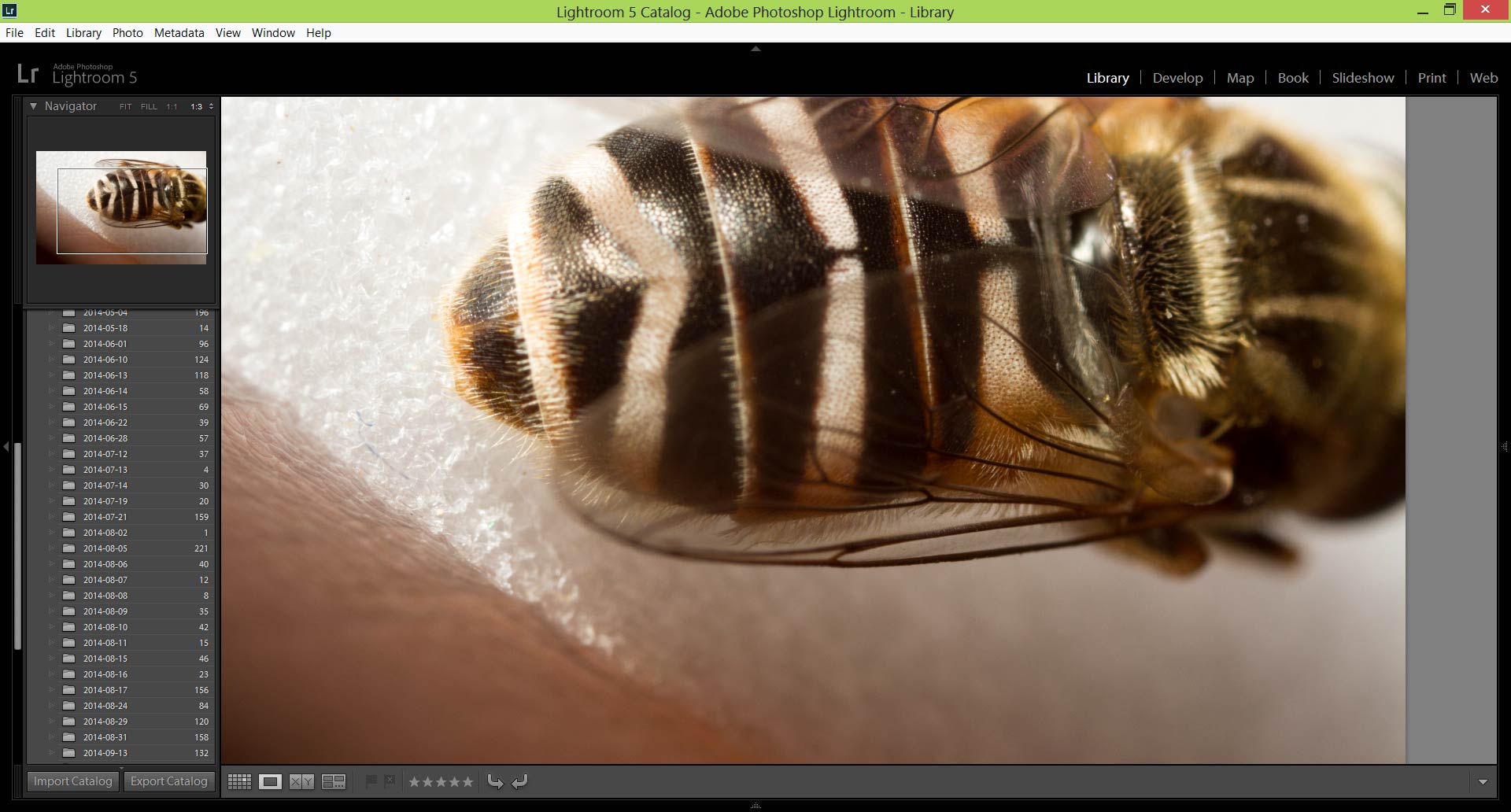
Task: Click the bee photo in Loupe view
Action: (813, 430)
